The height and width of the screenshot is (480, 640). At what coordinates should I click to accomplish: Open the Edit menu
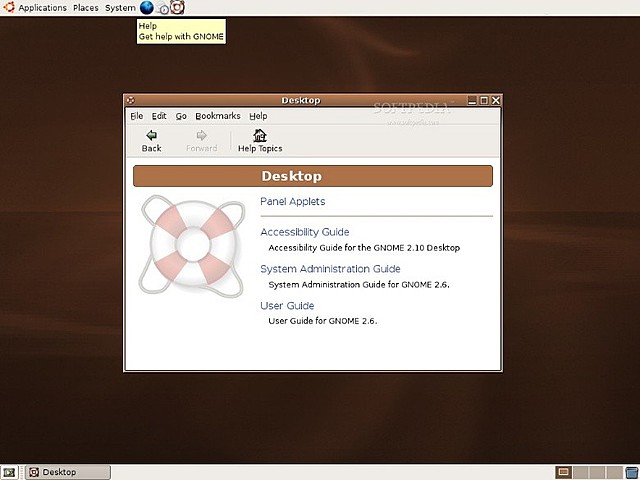coord(159,116)
